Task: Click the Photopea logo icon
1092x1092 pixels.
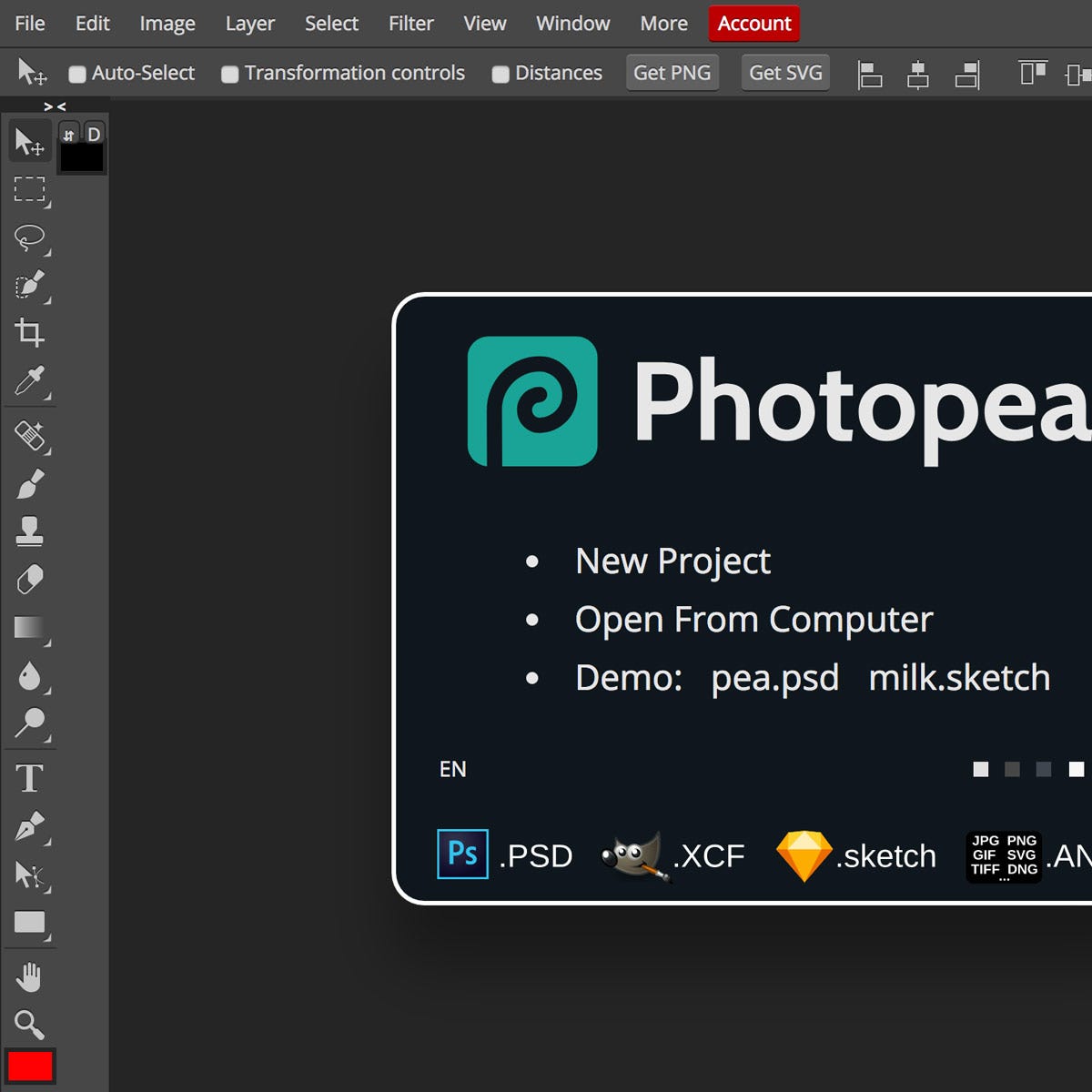Action: (x=532, y=401)
